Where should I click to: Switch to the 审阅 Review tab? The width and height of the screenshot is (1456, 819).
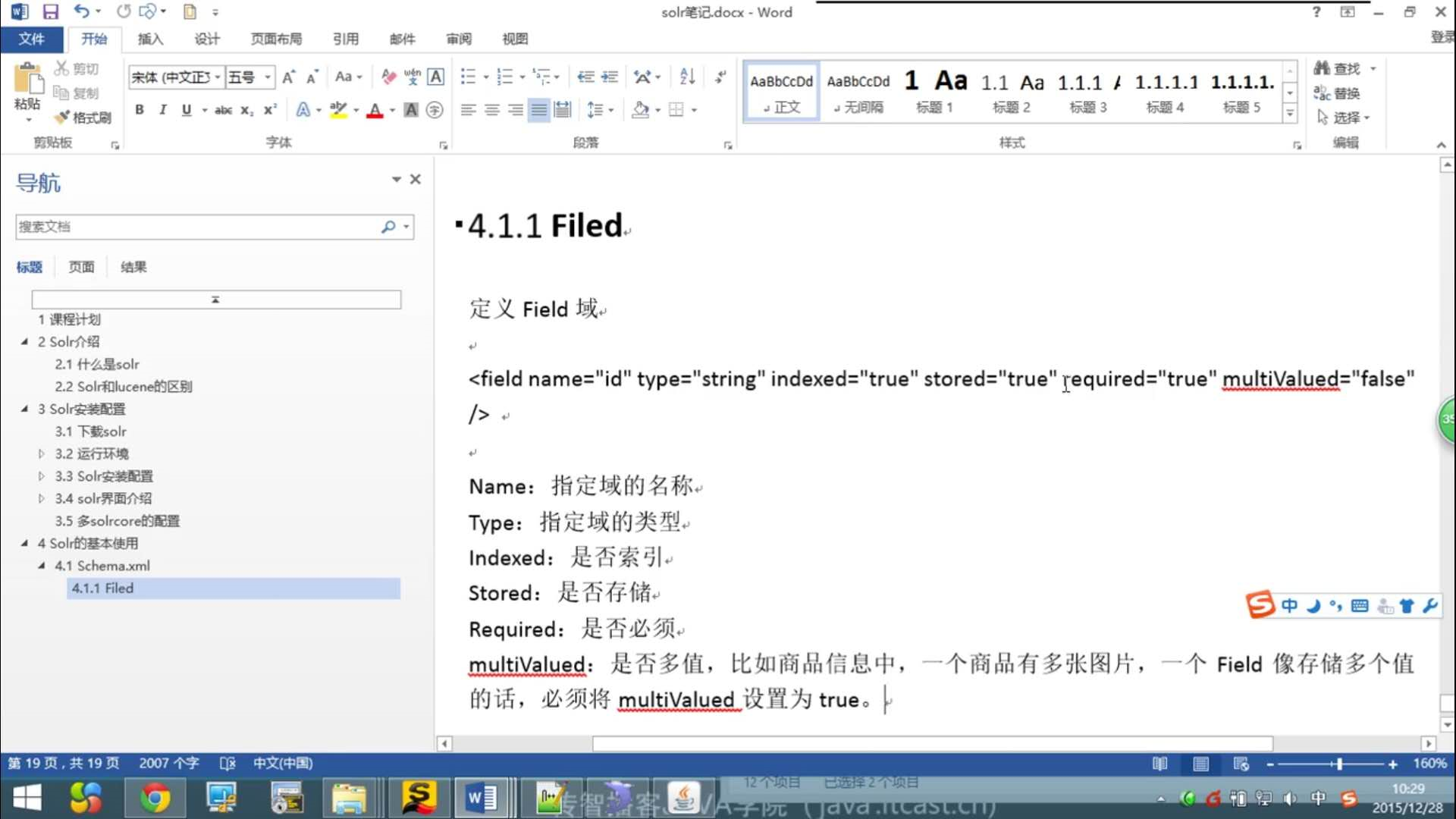(459, 39)
